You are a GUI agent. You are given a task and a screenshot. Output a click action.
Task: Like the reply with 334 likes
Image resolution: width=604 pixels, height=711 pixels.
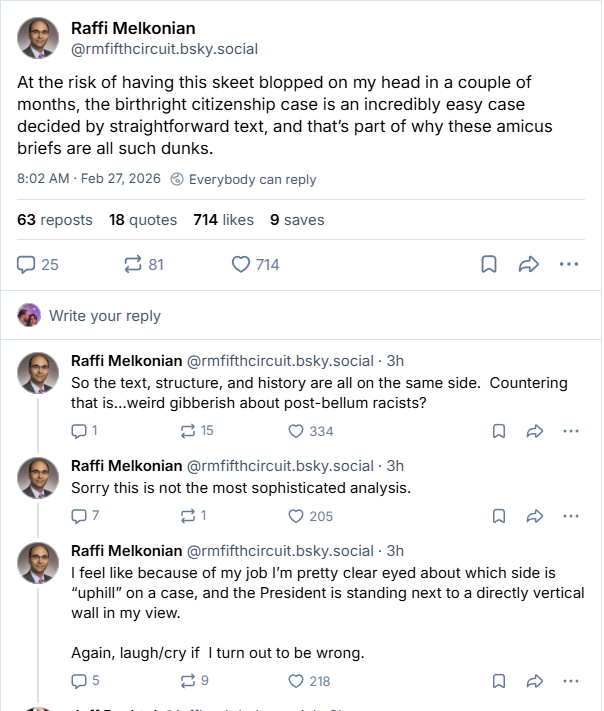coord(296,431)
